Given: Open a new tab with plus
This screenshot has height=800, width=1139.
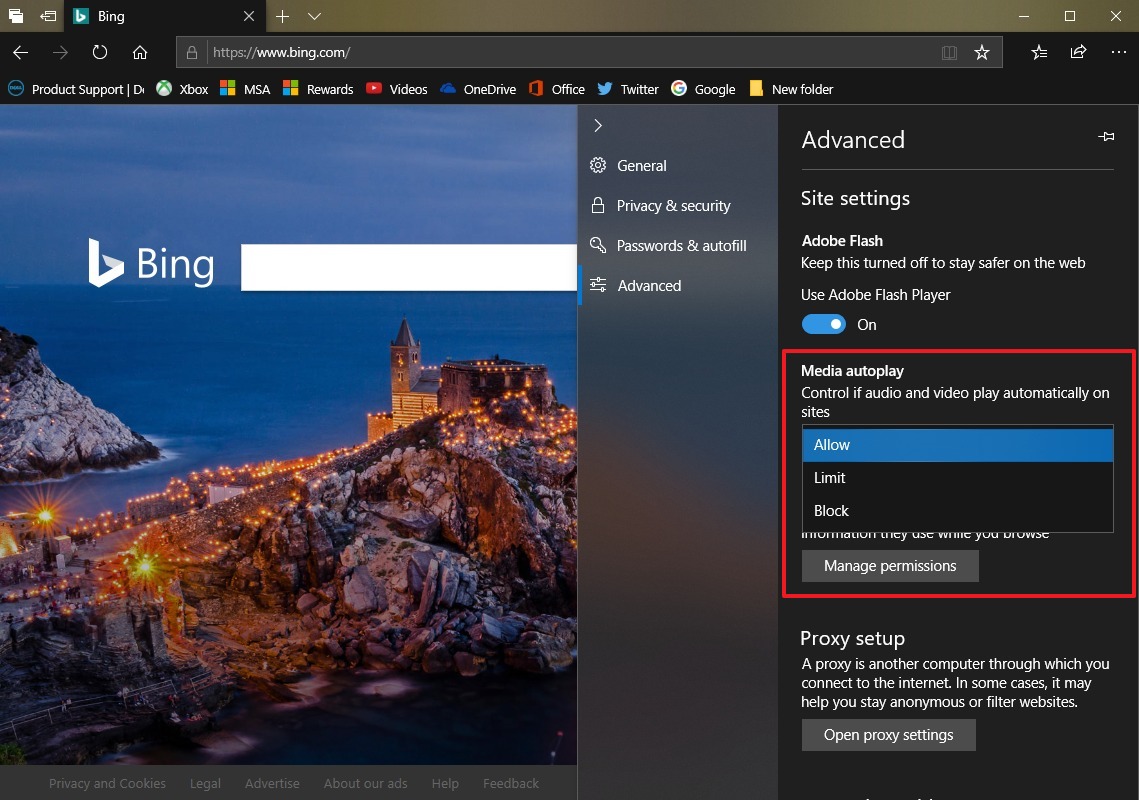Looking at the screenshot, I should click(283, 16).
